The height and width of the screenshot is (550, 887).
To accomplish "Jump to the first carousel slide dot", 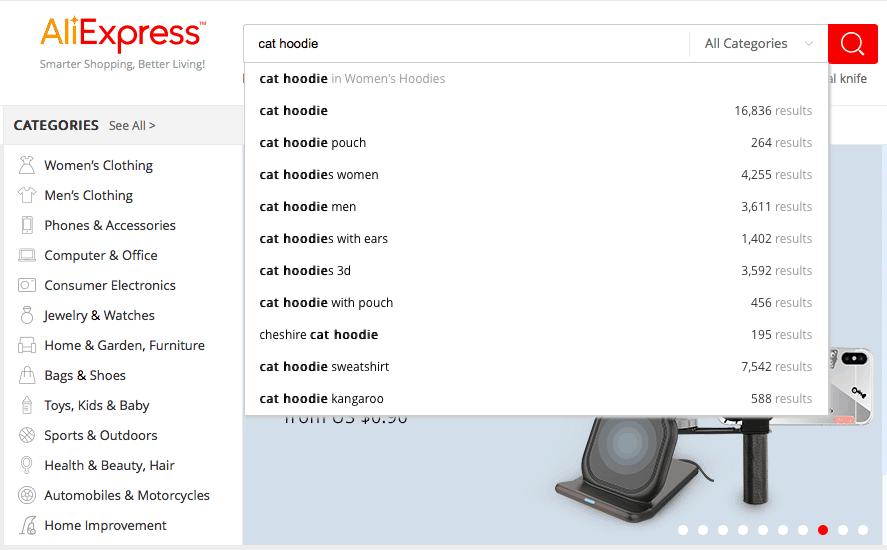I will [x=683, y=530].
